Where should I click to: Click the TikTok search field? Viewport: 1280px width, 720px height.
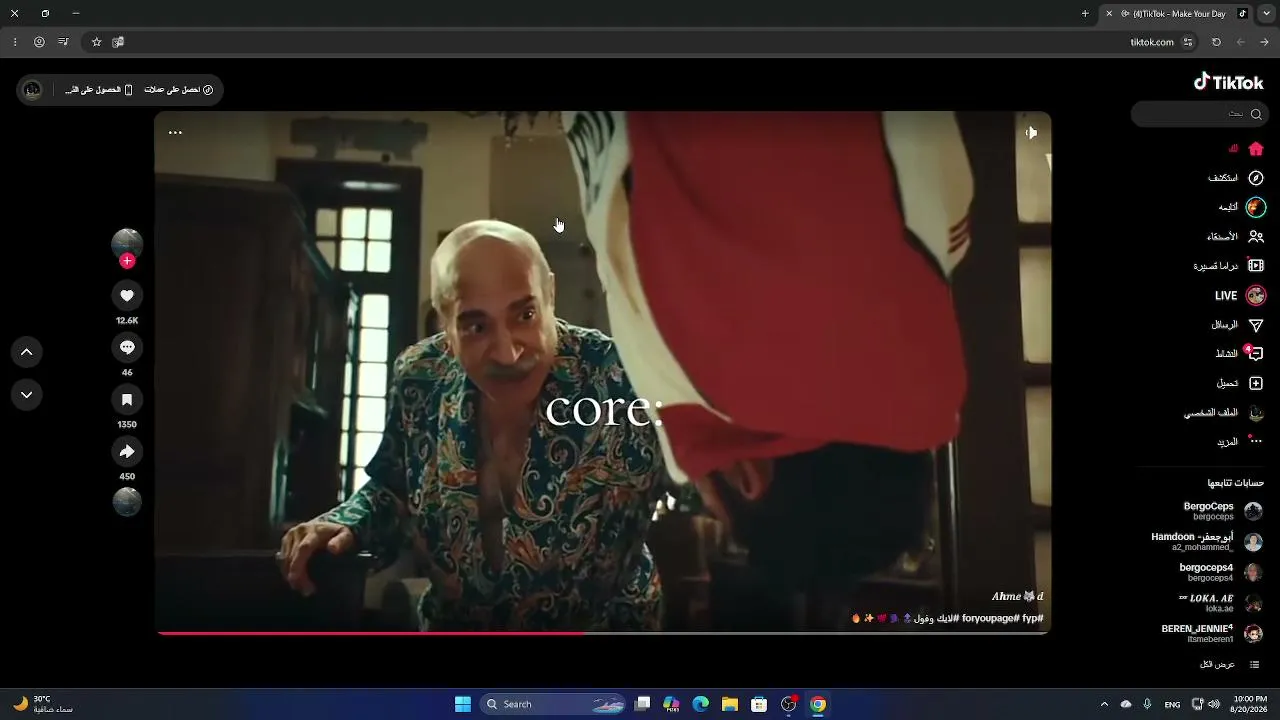coord(1199,114)
